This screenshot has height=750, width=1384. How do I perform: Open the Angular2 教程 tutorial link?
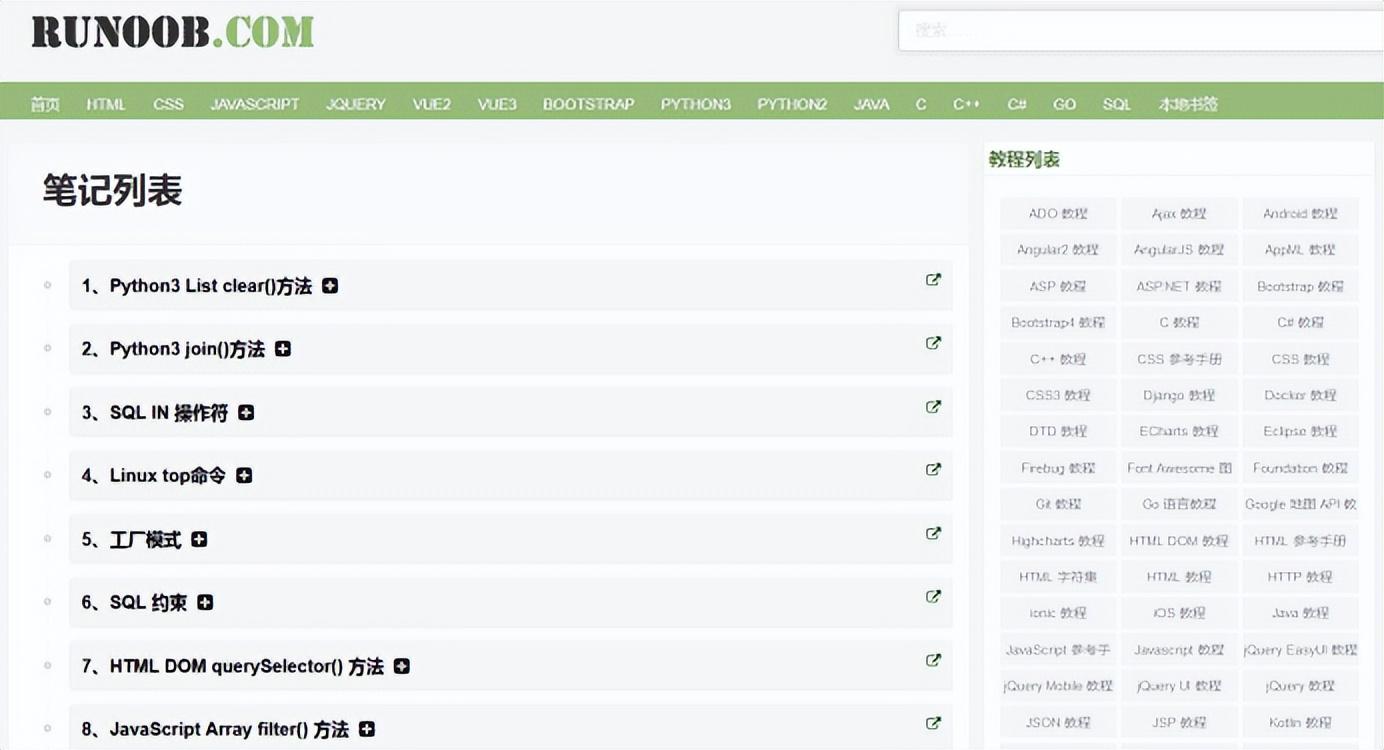click(x=1058, y=250)
